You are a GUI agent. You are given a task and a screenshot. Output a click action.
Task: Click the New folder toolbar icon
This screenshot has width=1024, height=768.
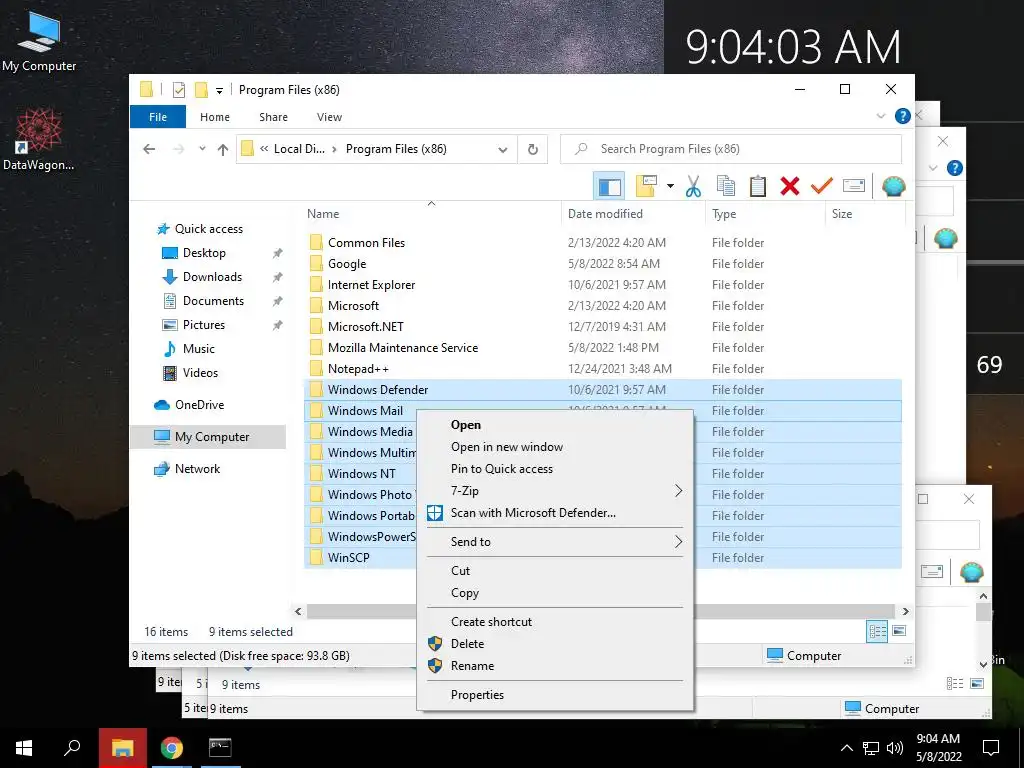pyautogui.click(x=646, y=186)
